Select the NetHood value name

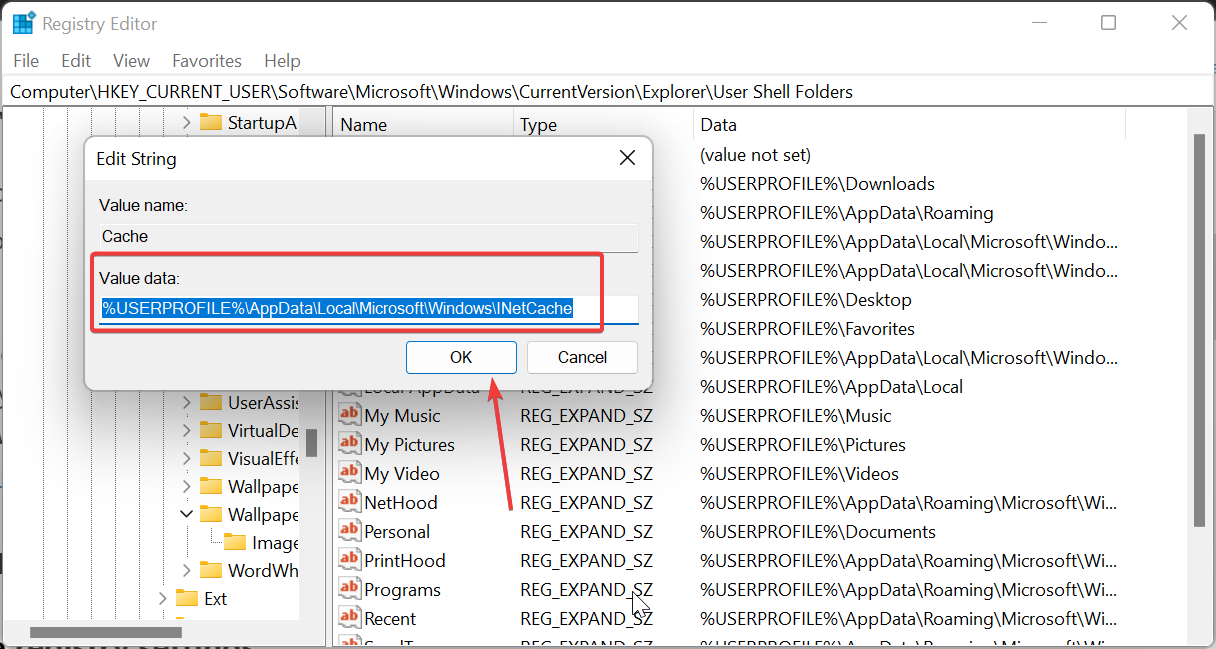[401, 503]
